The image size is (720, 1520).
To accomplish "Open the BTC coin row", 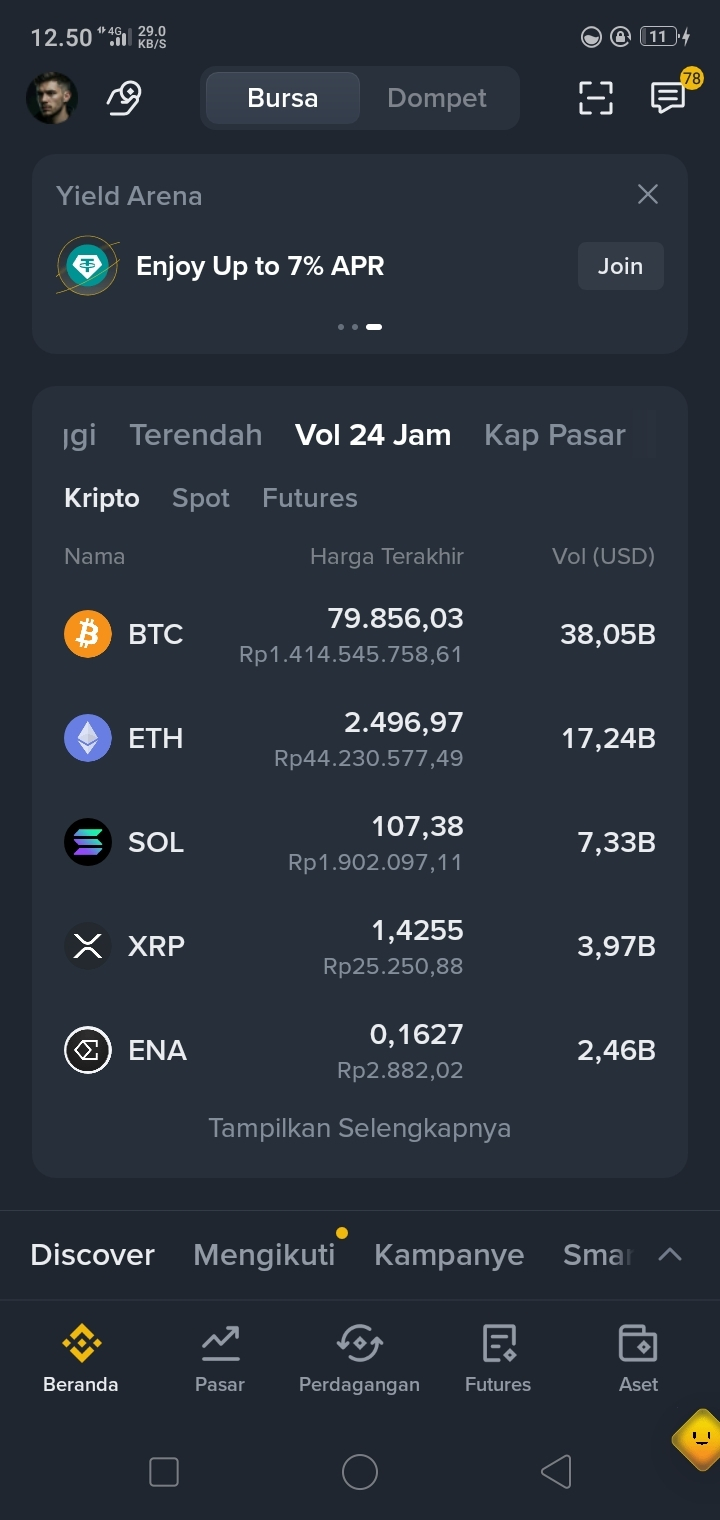I will click(x=360, y=634).
